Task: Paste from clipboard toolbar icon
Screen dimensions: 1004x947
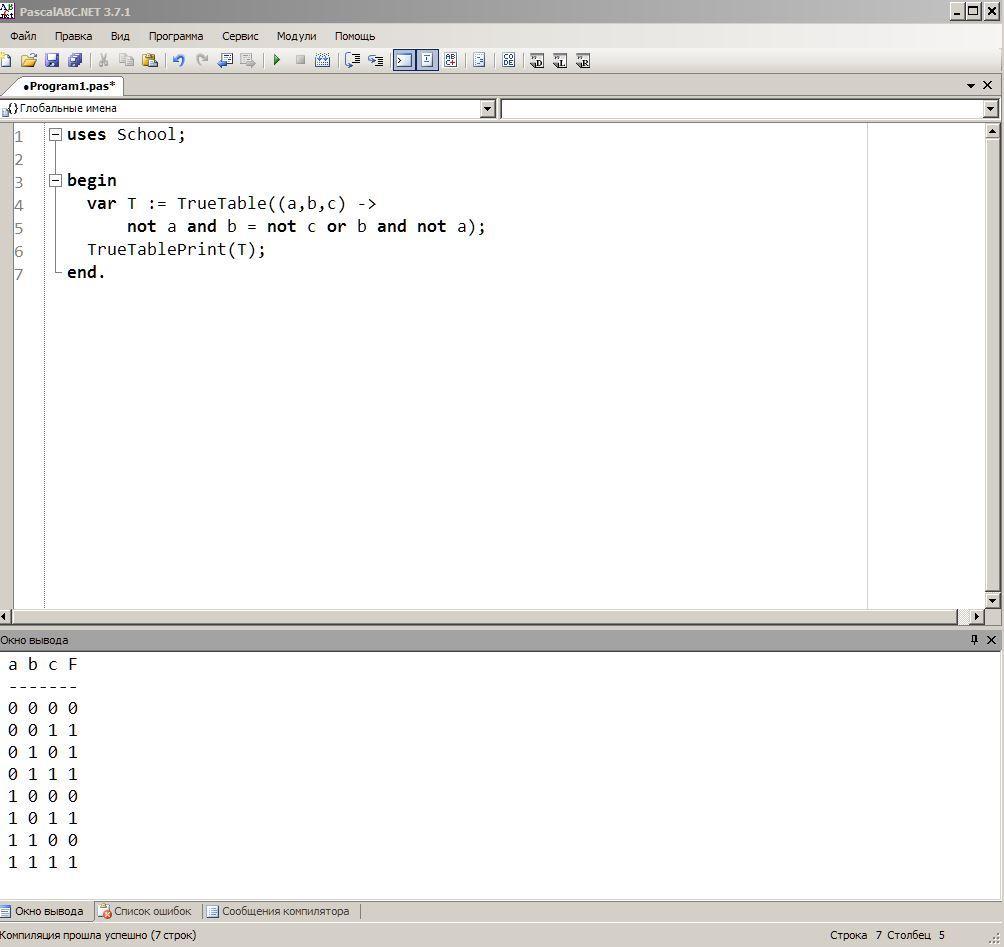Action: [x=150, y=61]
